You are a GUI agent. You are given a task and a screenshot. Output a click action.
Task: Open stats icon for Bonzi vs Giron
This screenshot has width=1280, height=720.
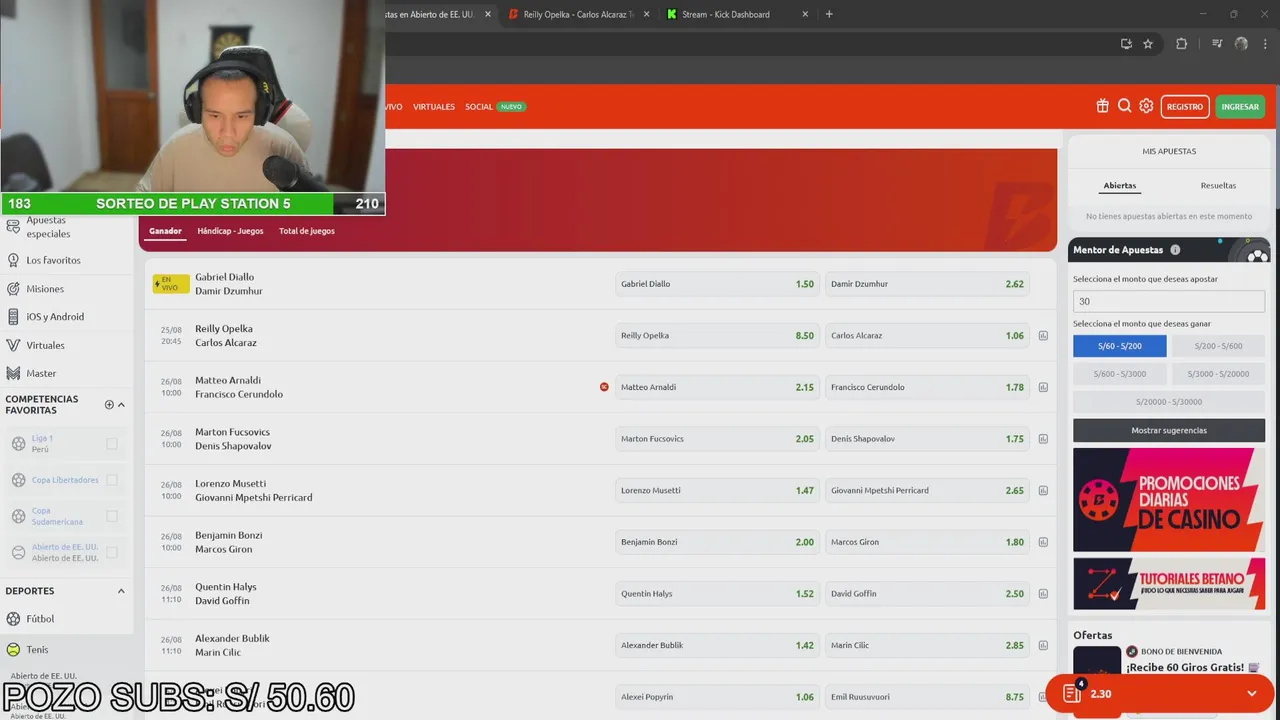tap(1043, 542)
